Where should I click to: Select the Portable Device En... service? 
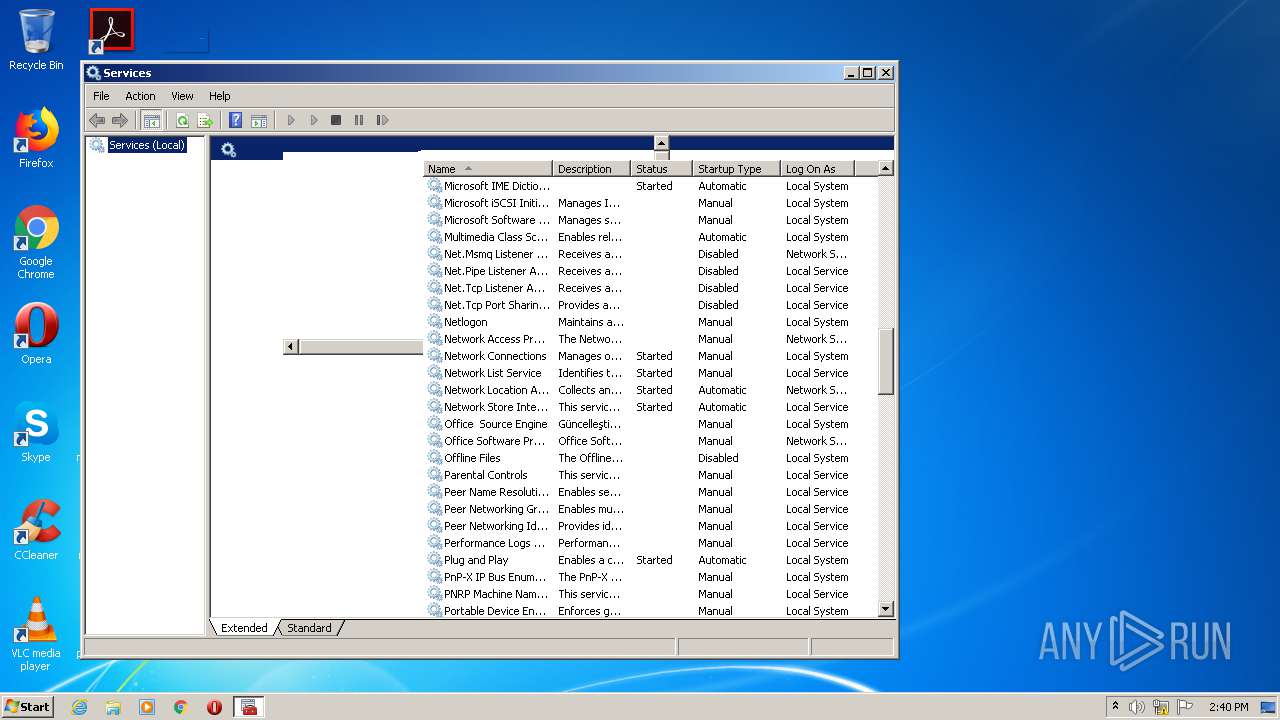click(650, 611)
